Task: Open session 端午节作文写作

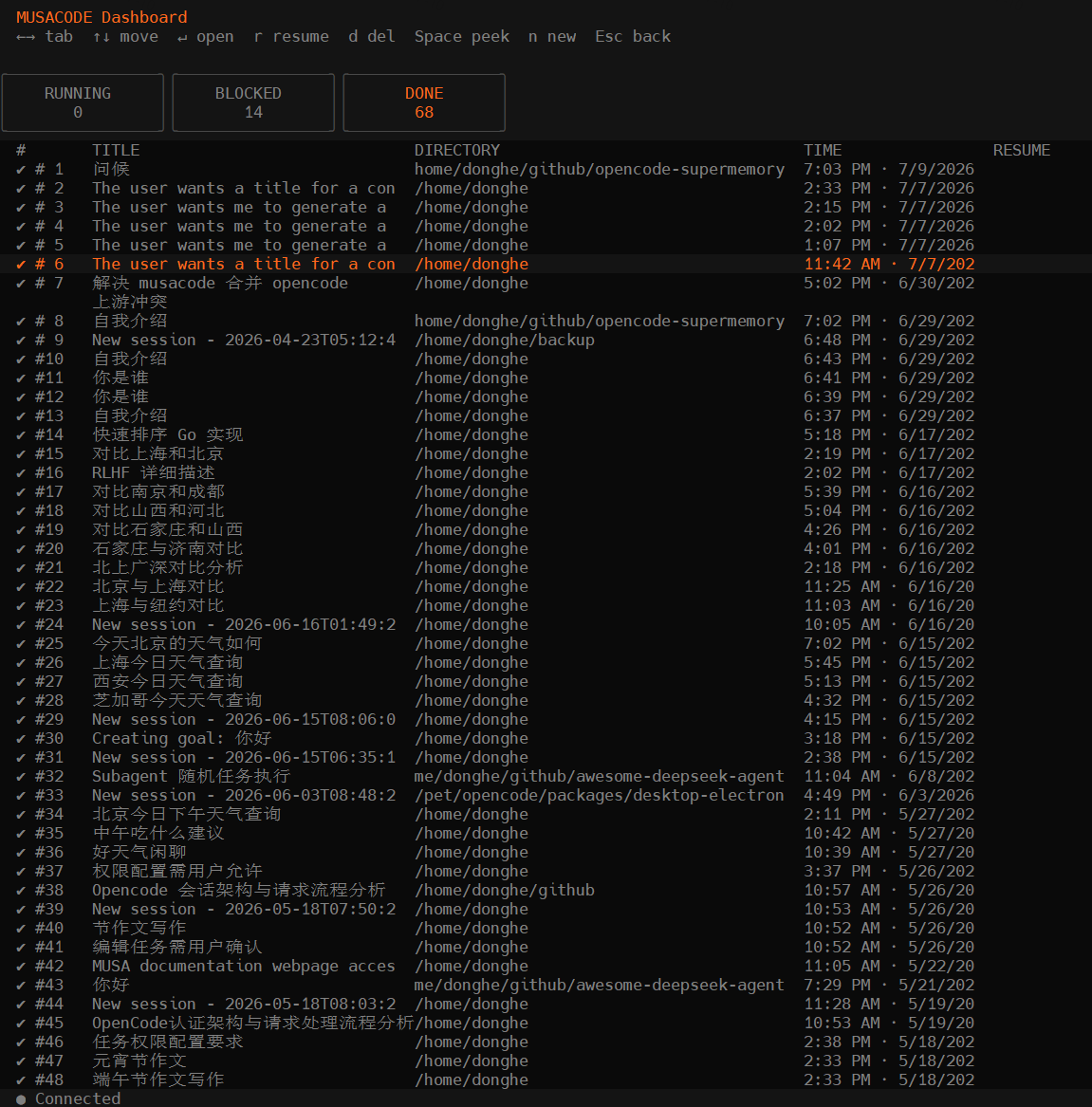Action: 546,1080
